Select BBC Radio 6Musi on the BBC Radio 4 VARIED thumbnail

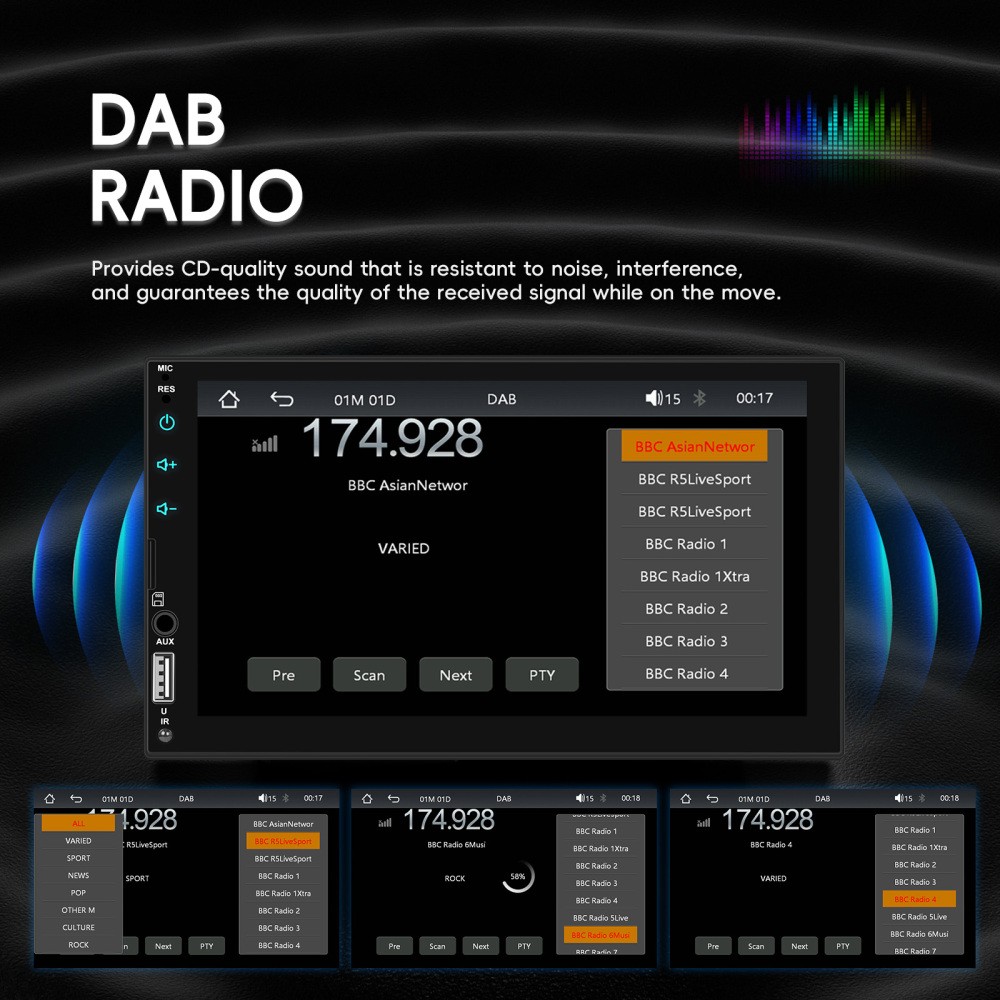click(x=919, y=934)
